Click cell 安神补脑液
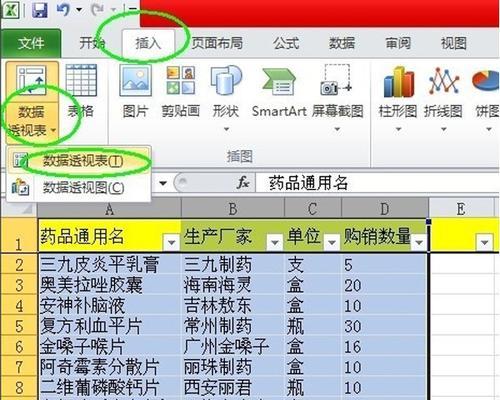This screenshot has width=500, height=400. 109,306
